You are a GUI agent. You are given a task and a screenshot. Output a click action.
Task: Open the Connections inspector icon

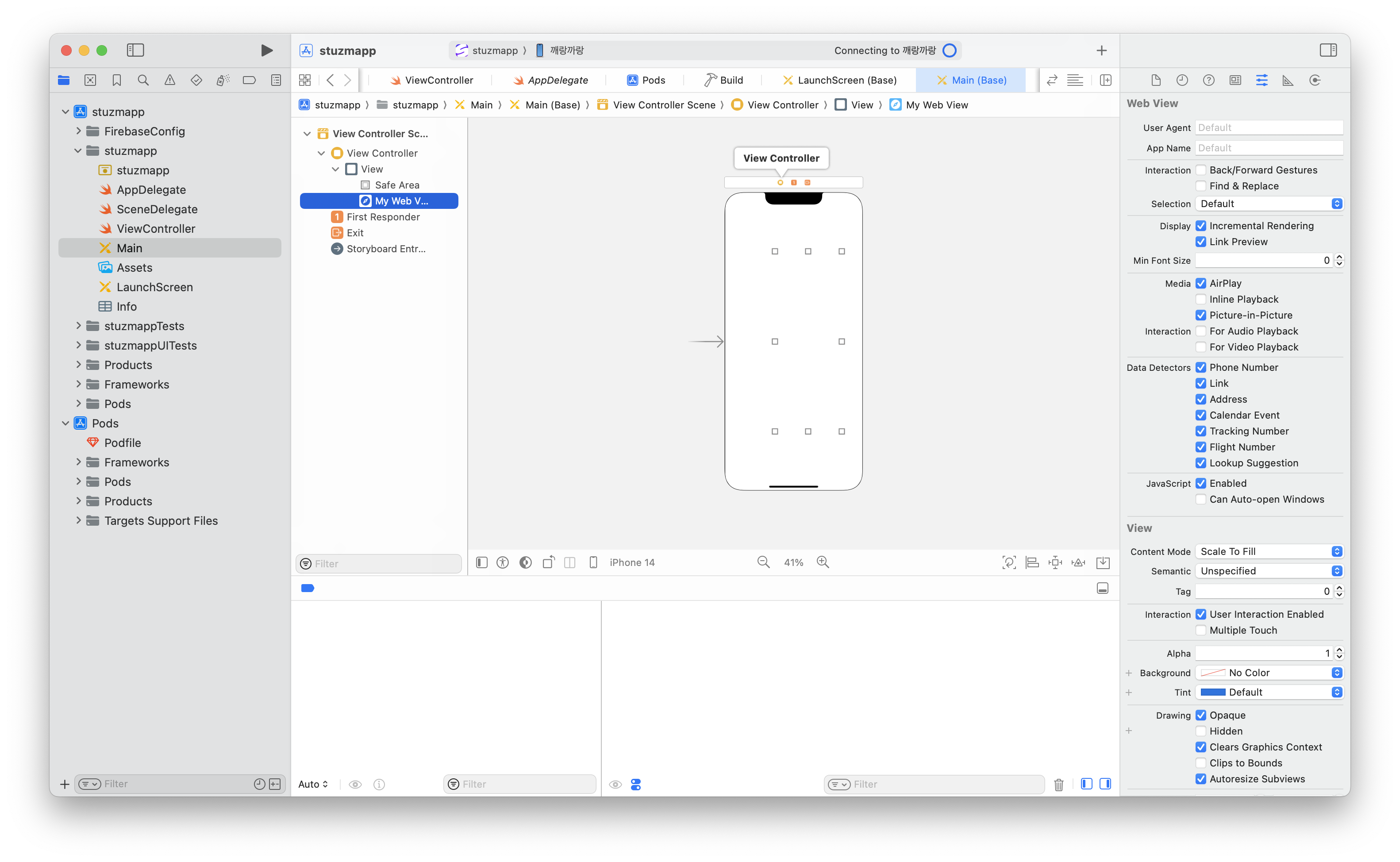[1315, 81]
